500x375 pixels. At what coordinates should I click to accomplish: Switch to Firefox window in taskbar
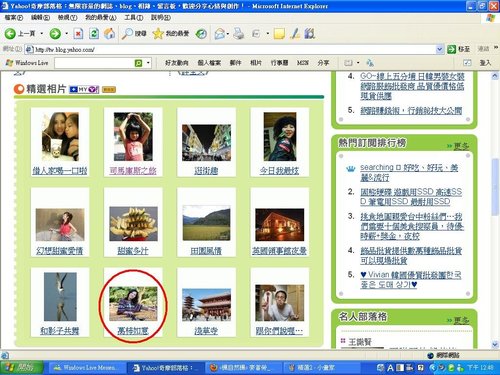243,368
